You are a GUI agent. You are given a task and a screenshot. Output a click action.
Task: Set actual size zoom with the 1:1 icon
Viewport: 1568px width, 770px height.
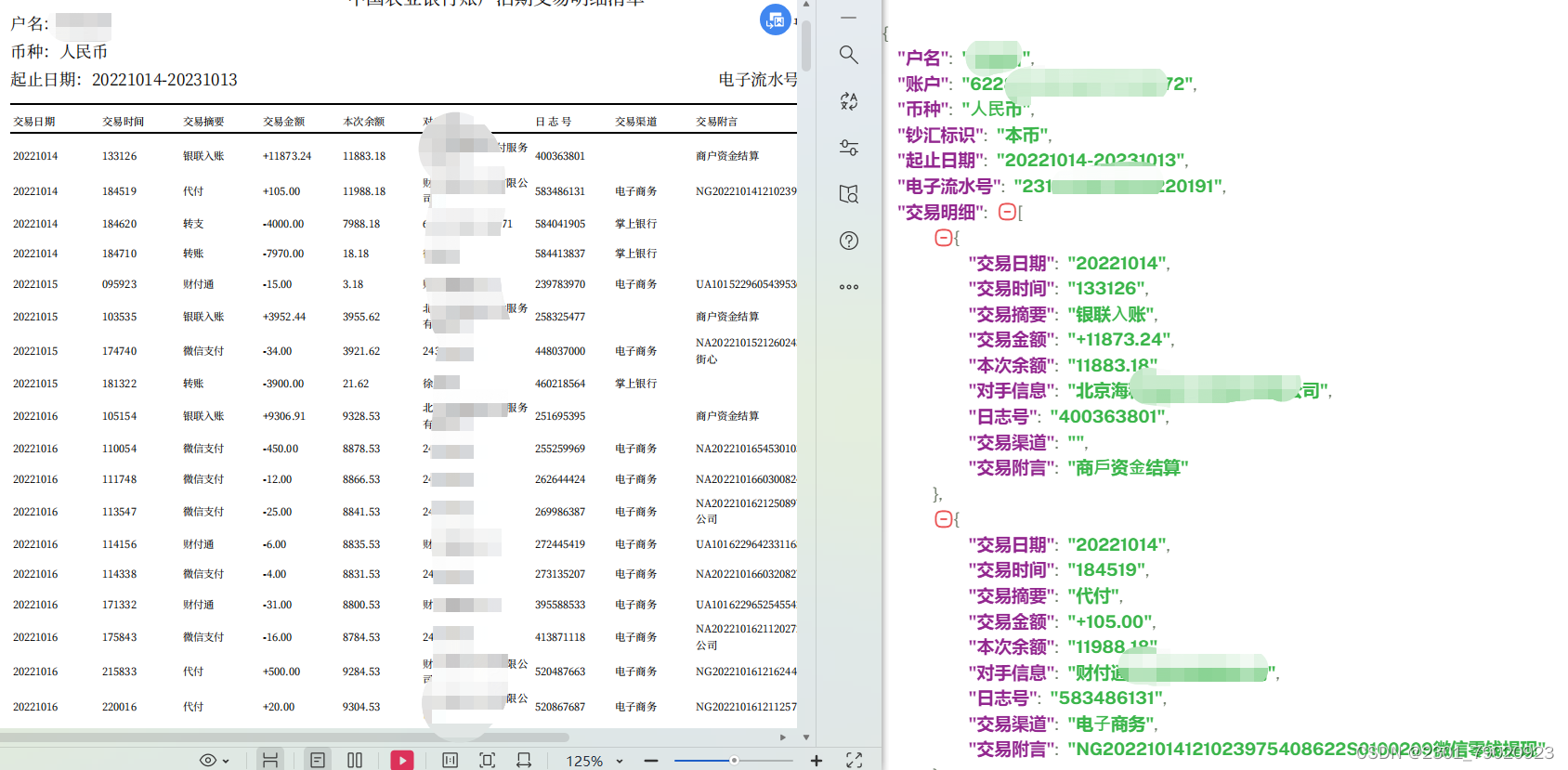click(451, 760)
